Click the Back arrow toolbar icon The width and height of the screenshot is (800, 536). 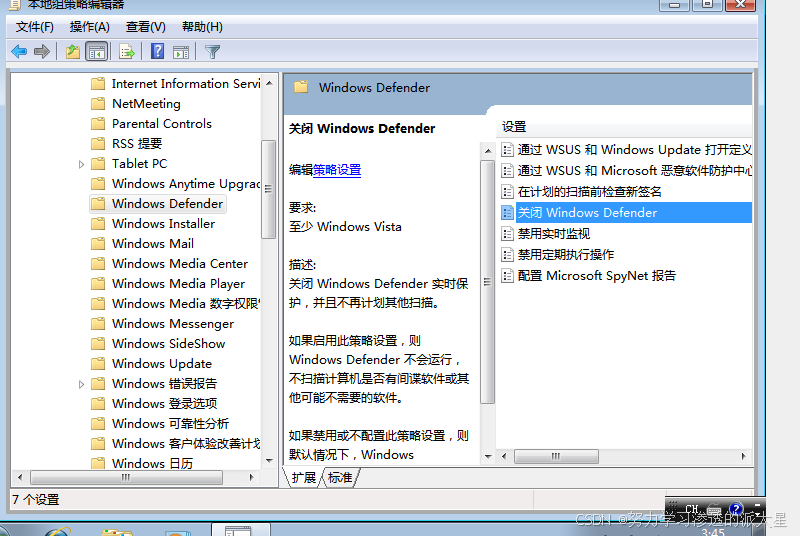[19, 52]
